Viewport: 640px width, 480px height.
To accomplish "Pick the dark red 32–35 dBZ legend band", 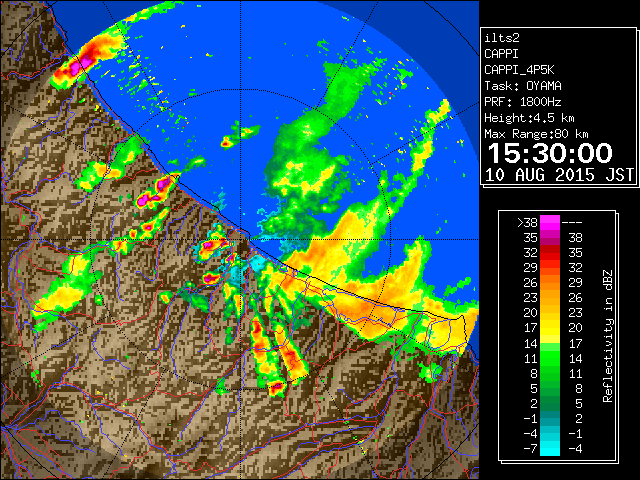I will click(x=550, y=253).
